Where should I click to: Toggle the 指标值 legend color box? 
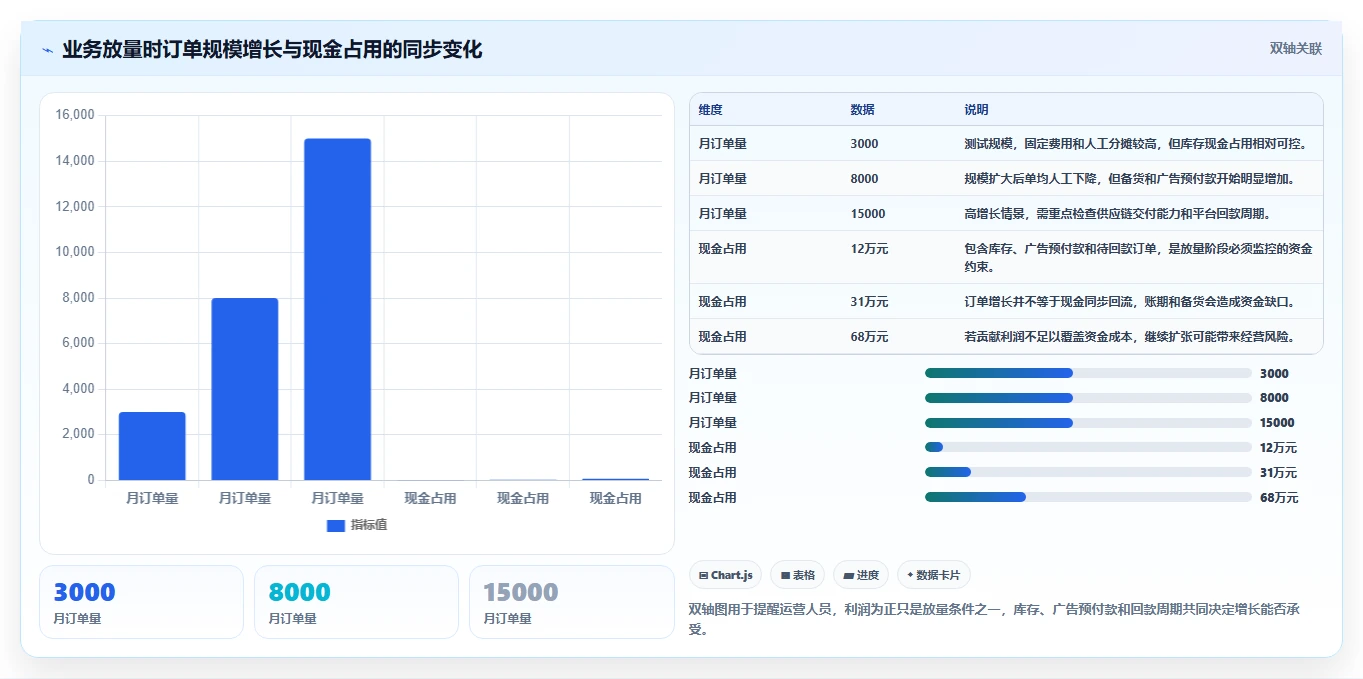(x=336, y=525)
